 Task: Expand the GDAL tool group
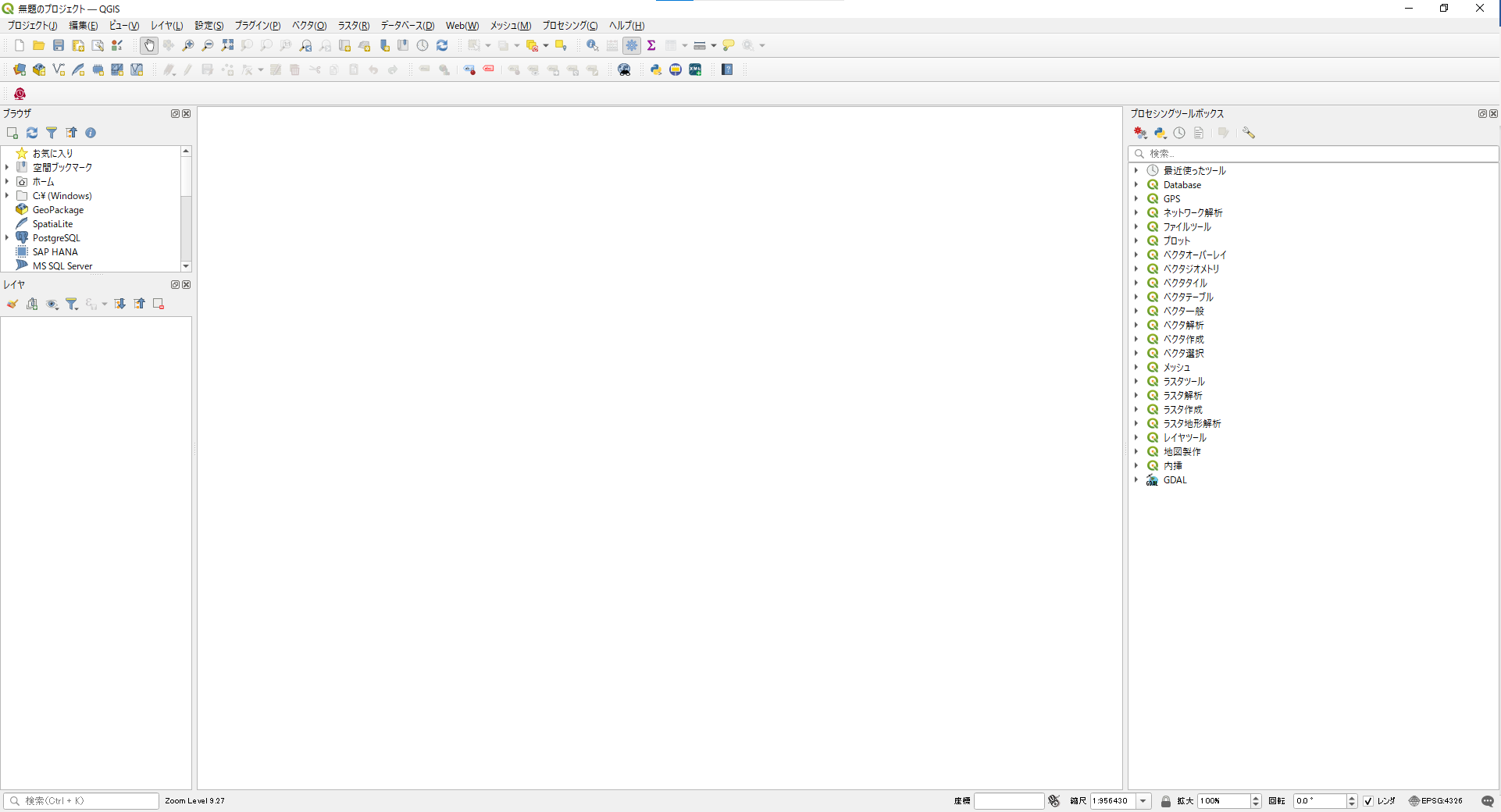(x=1136, y=480)
